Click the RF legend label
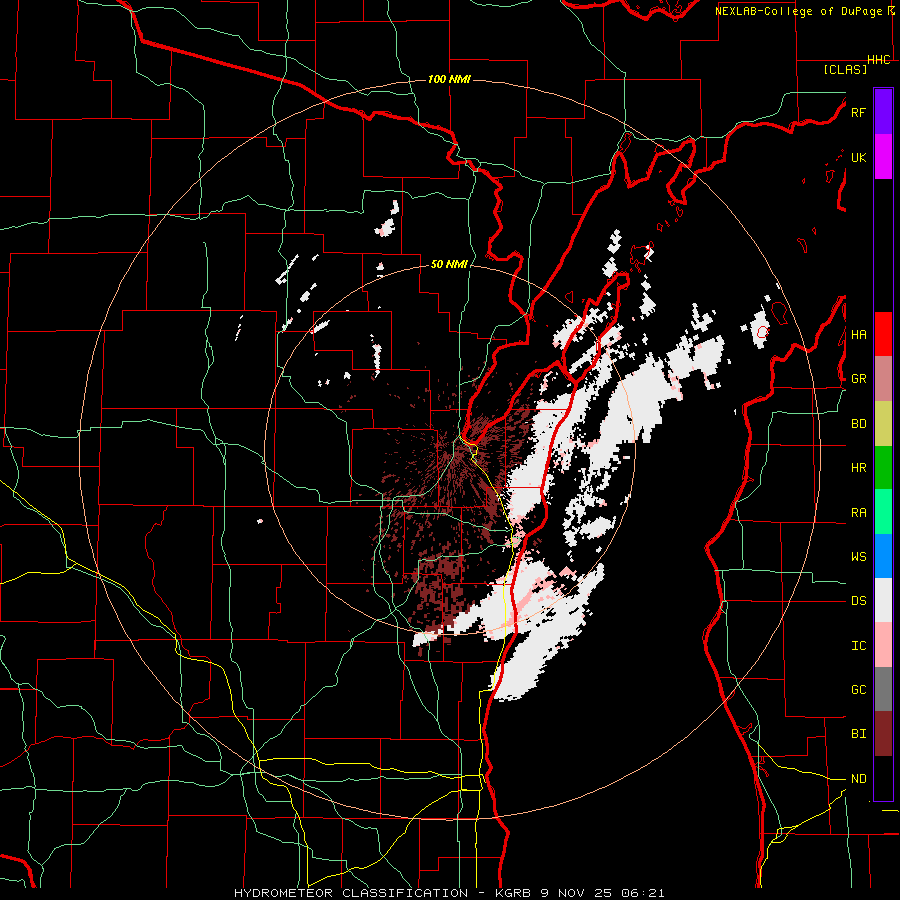This screenshot has height=900, width=900. click(858, 112)
